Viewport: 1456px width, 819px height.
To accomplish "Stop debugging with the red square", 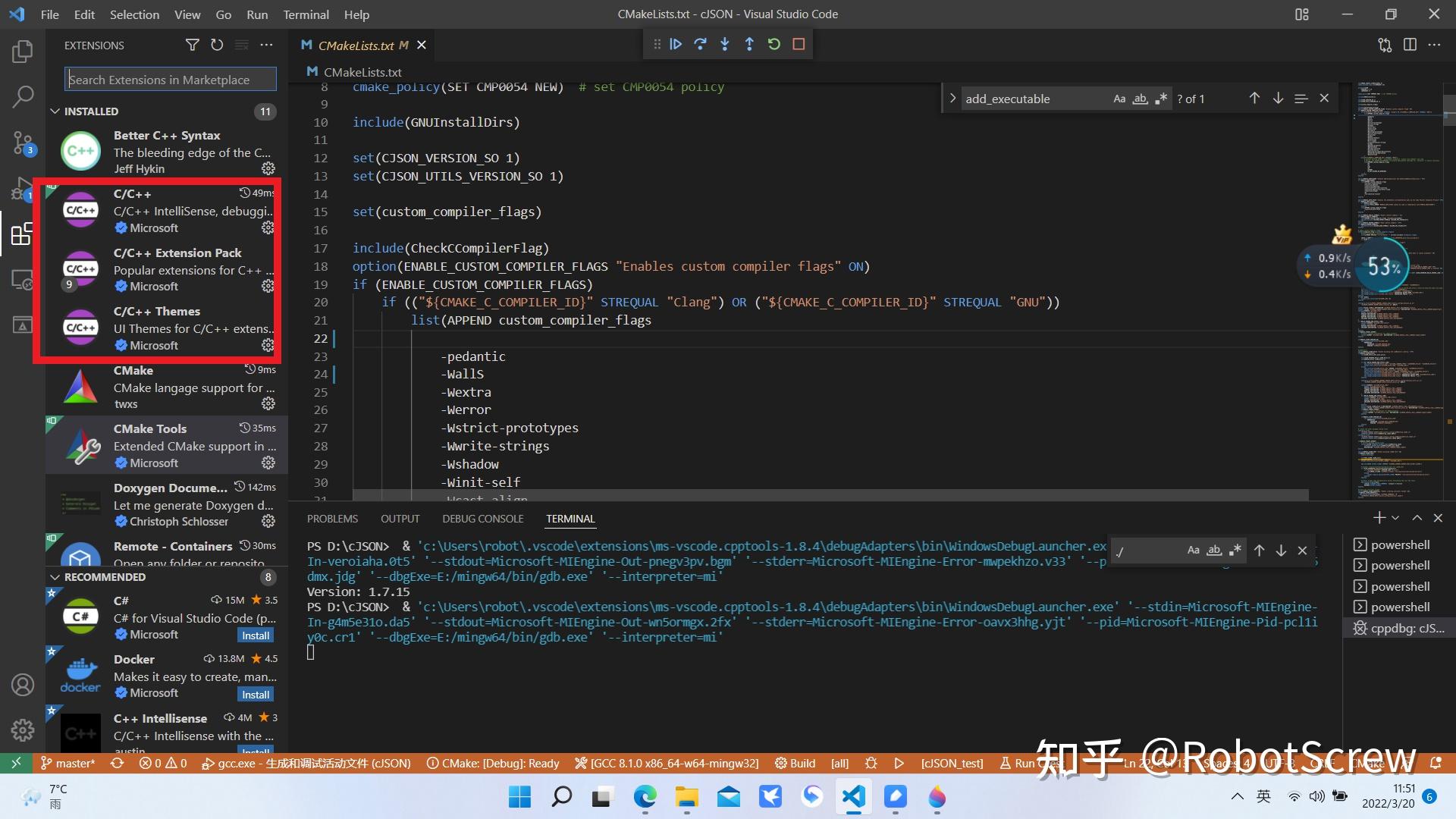I will pos(798,44).
